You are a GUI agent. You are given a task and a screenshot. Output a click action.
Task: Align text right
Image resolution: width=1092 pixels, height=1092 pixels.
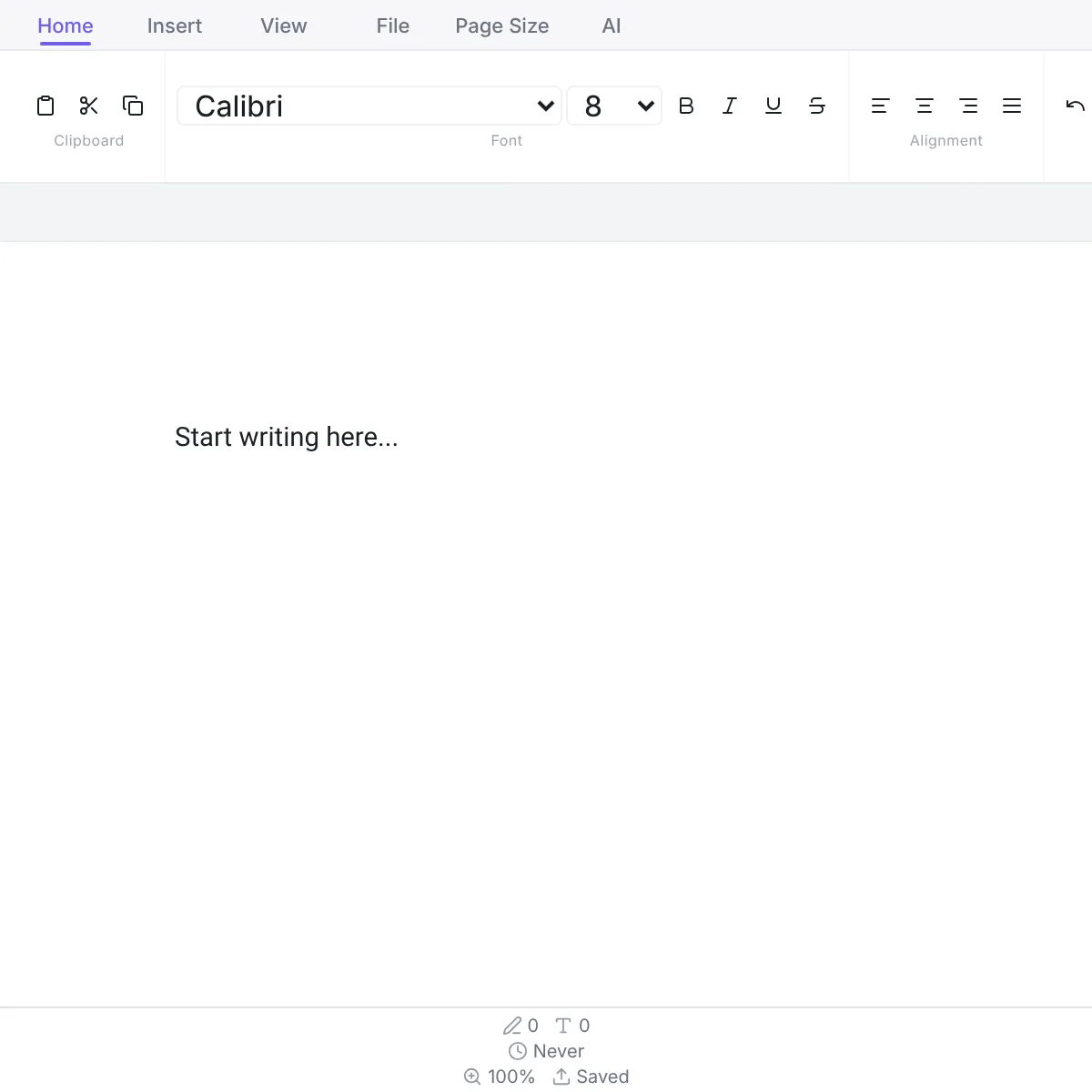(x=968, y=106)
